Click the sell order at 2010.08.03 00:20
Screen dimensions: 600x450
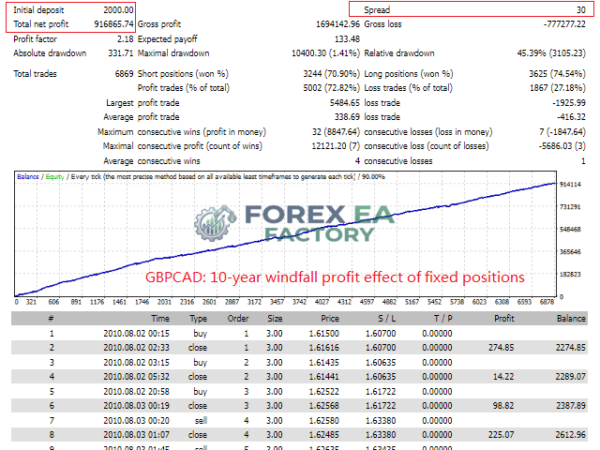[299, 420]
